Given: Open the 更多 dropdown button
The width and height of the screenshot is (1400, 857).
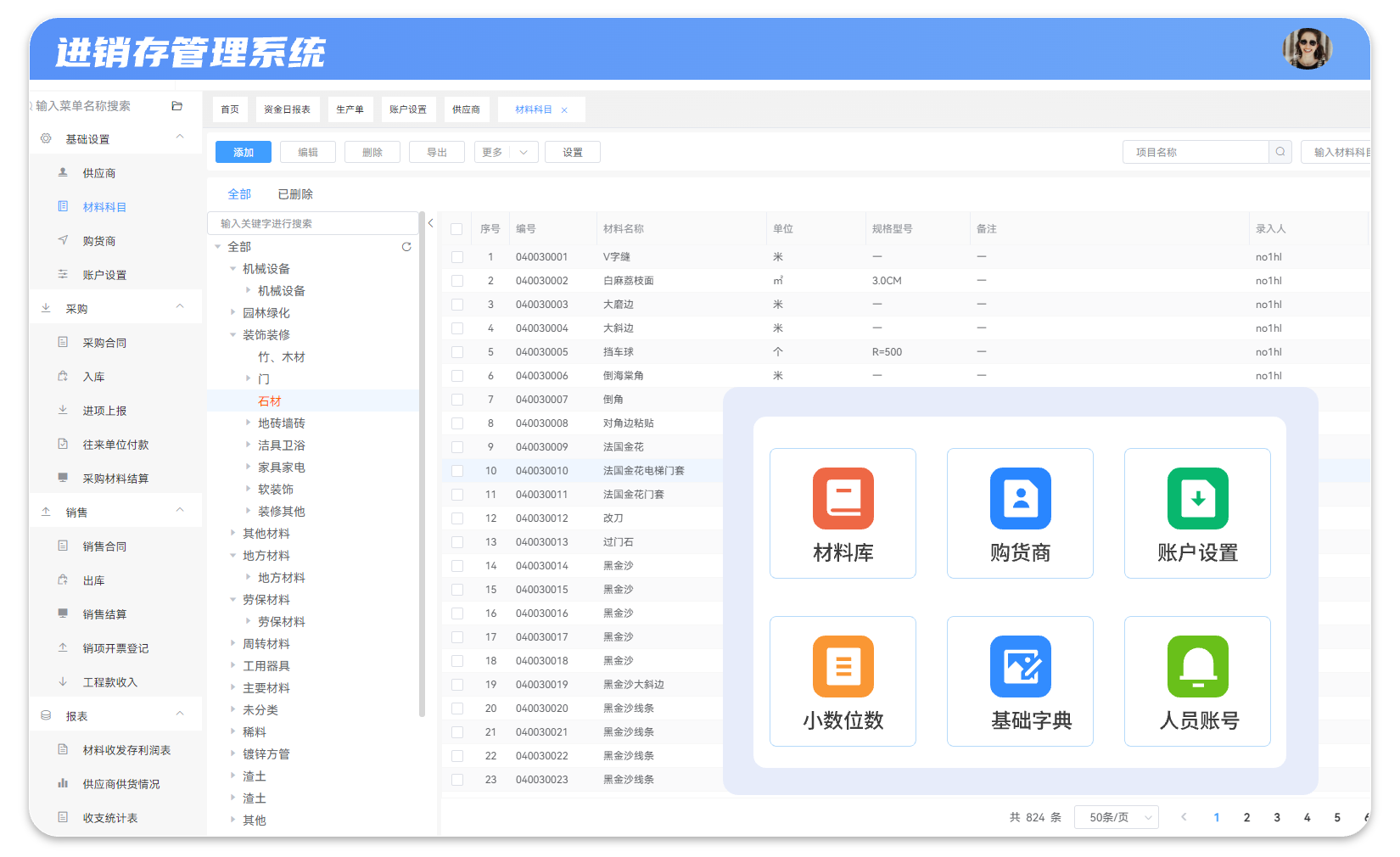Looking at the screenshot, I should (507, 152).
